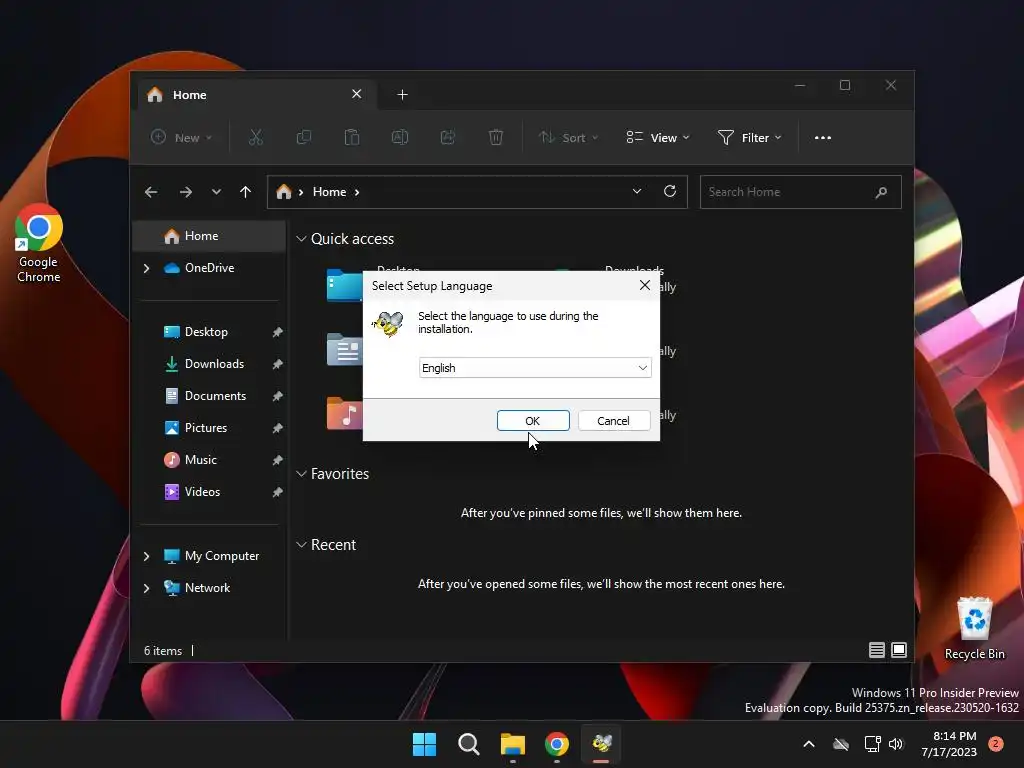1024x768 pixels.
Task: Switch to details view layout icon
Action: point(876,650)
